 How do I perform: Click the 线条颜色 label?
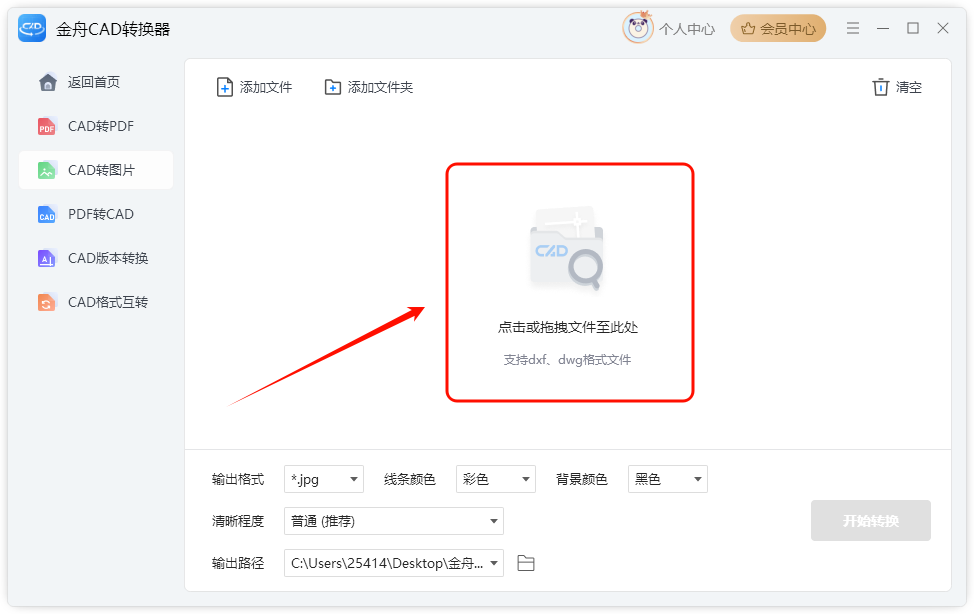coord(410,479)
